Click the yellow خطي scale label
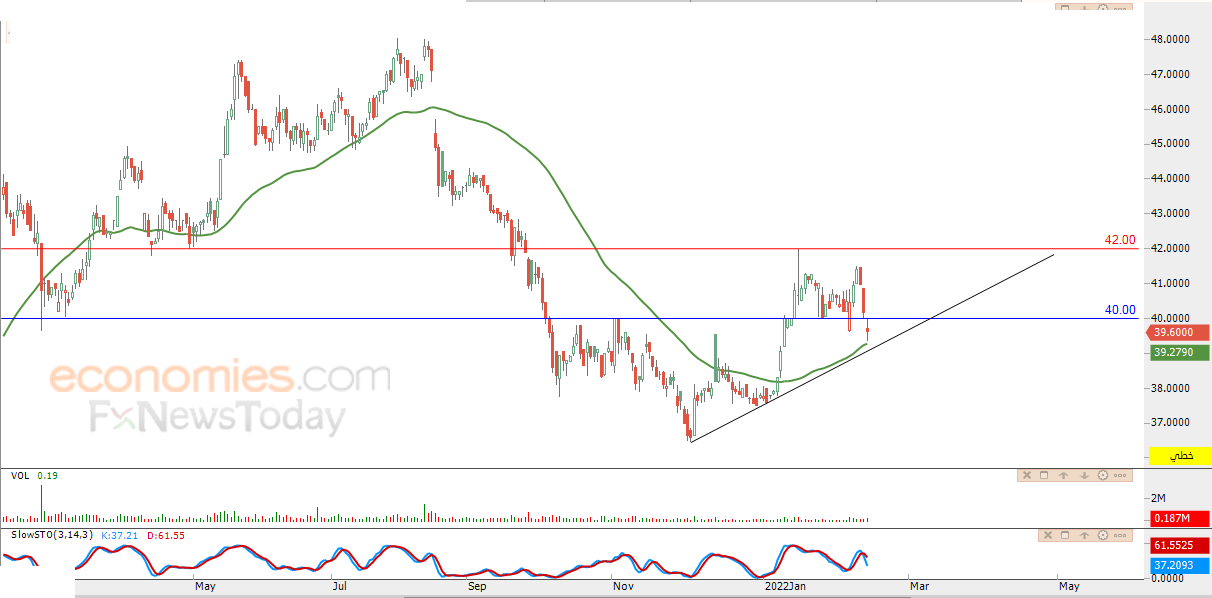Screen dimensions: 1212x598 pos(1180,456)
